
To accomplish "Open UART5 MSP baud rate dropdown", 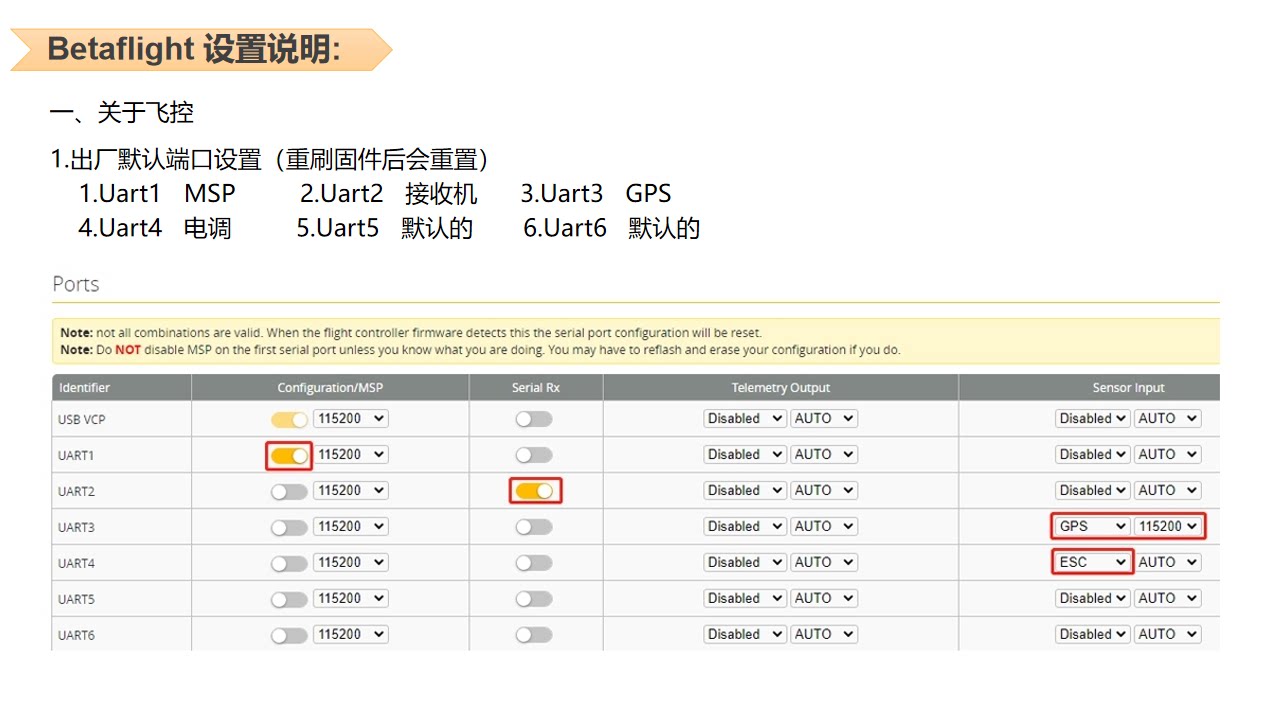I will point(351,599).
